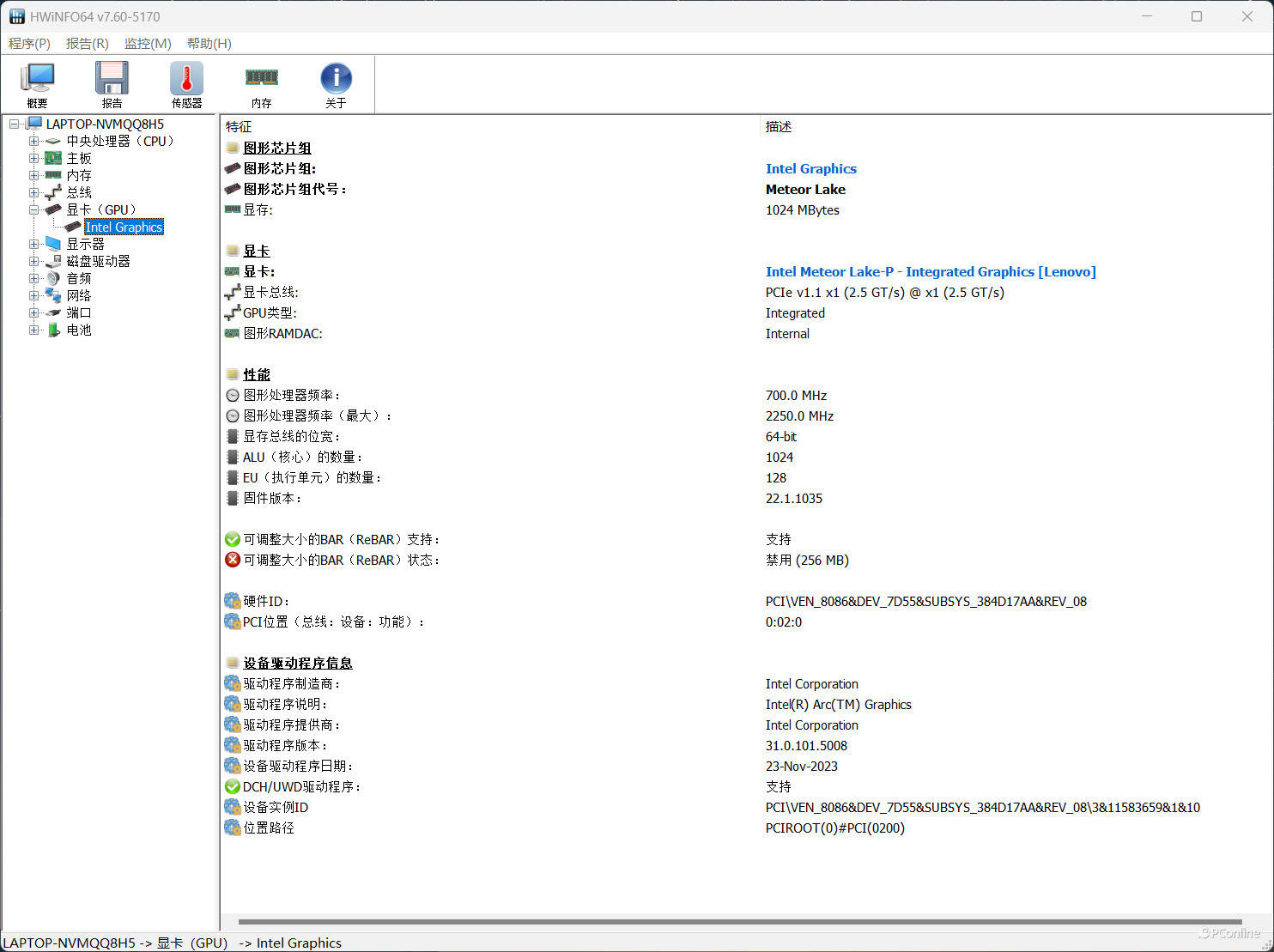Open the 程序(P) menu
This screenshot has width=1274, height=952.
click(x=29, y=44)
